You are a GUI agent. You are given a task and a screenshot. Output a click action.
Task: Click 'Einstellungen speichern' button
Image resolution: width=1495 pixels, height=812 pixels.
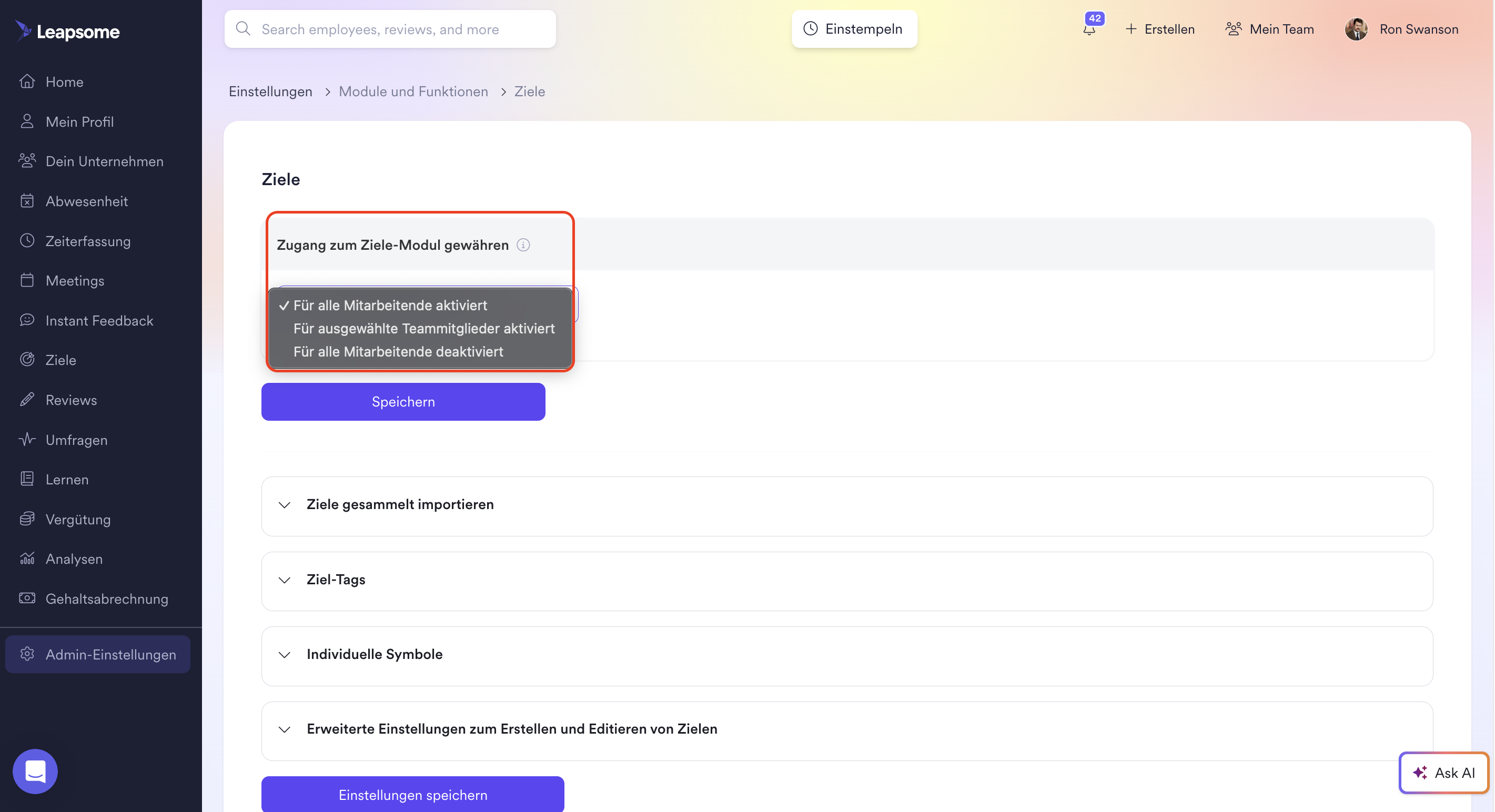pos(412,794)
